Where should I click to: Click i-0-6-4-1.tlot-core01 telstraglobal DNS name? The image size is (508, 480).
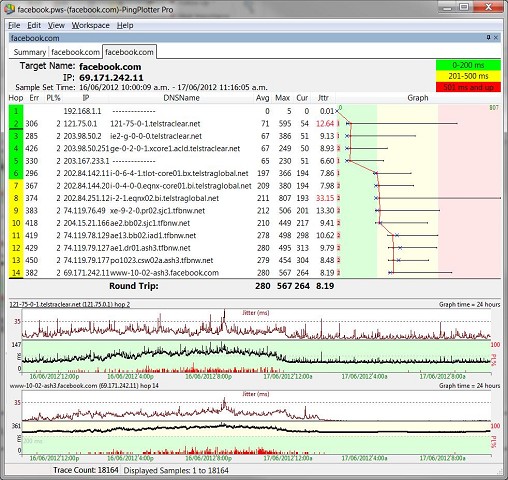(179, 173)
